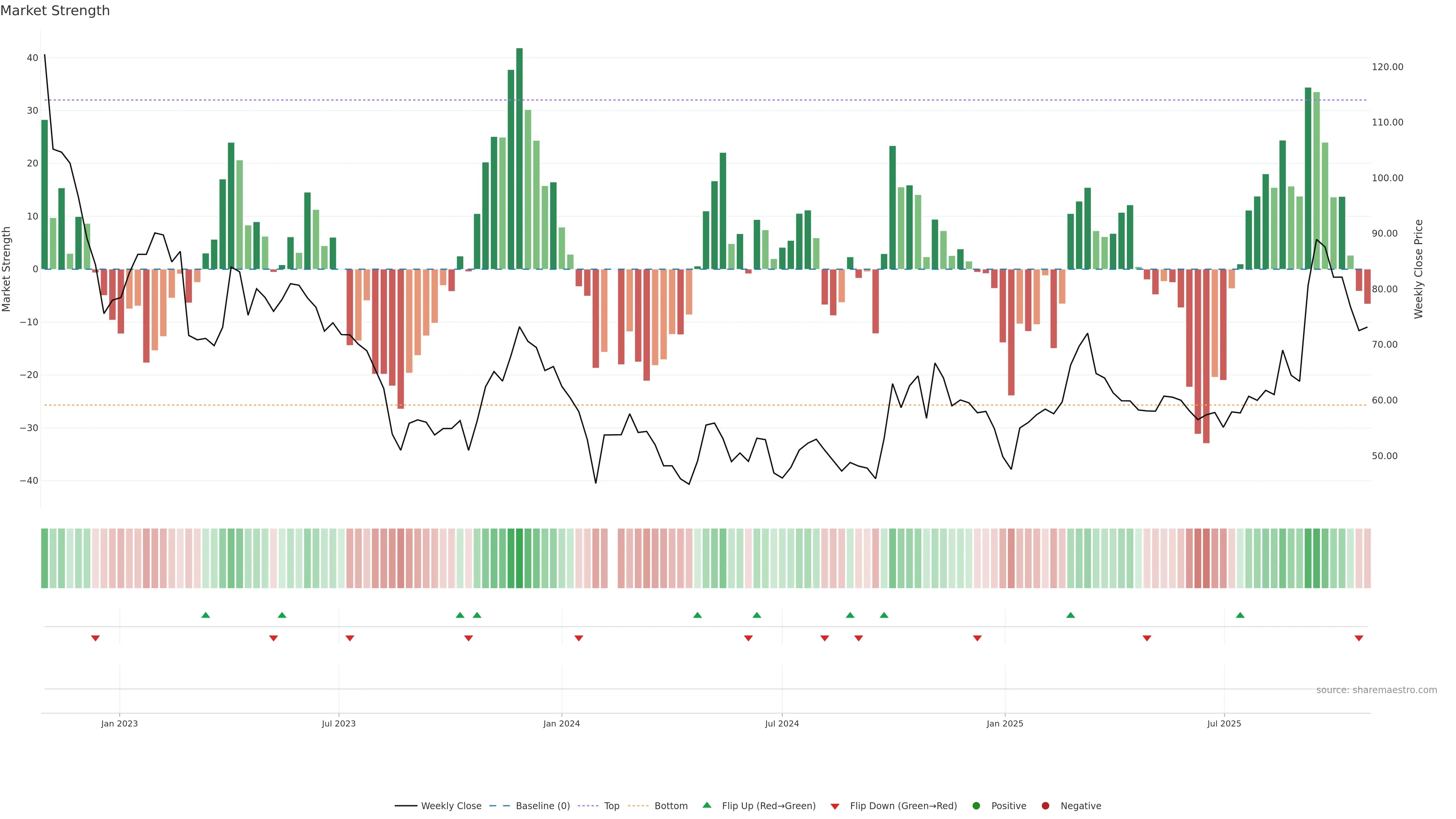Click Jul 2023 x-axis label

tap(339, 723)
